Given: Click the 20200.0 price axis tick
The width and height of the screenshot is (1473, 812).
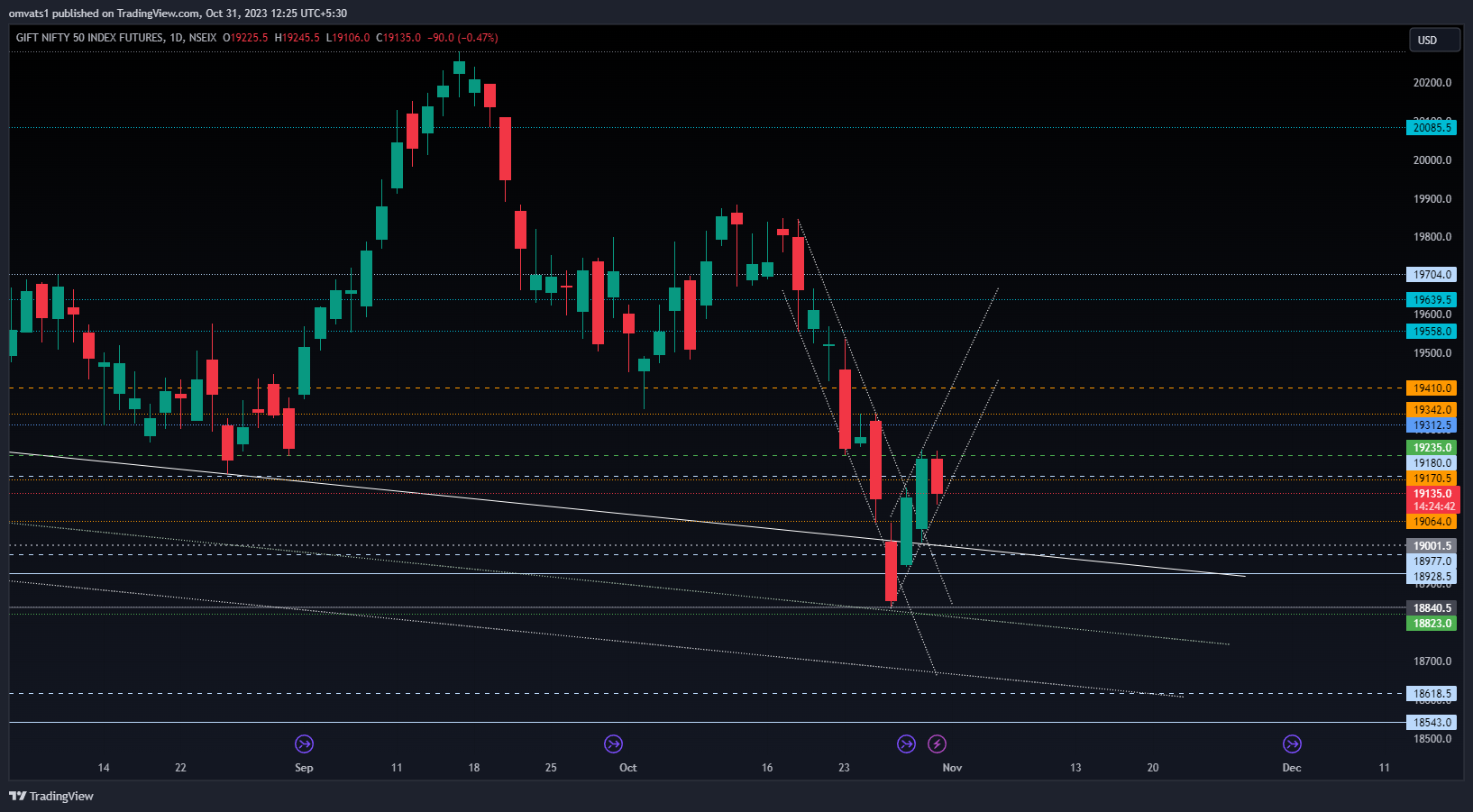Looking at the screenshot, I should [x=1432, y=83].
